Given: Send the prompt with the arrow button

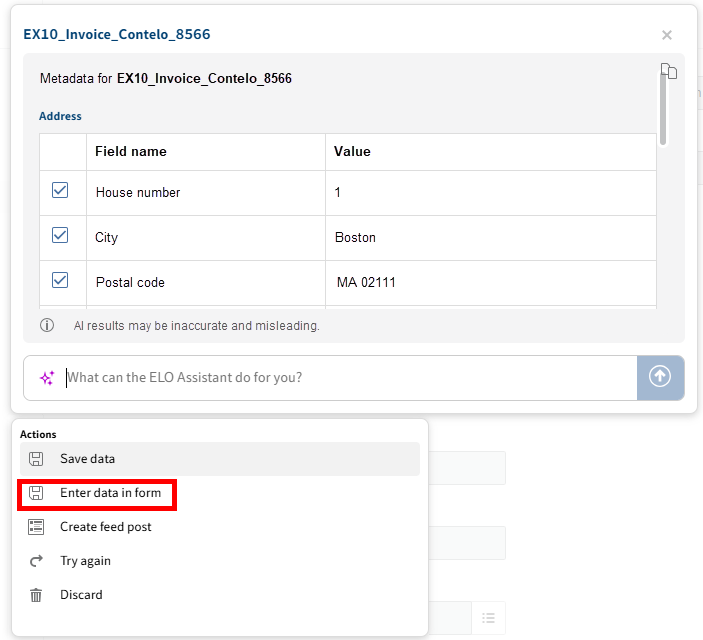Looking at the screenshot, I should click(660, 378).
